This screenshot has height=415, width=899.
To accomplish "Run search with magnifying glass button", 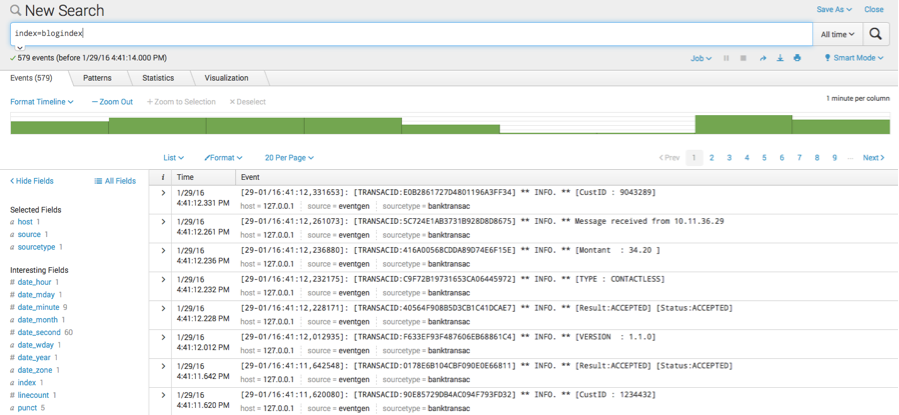I will tap(875, 34).
